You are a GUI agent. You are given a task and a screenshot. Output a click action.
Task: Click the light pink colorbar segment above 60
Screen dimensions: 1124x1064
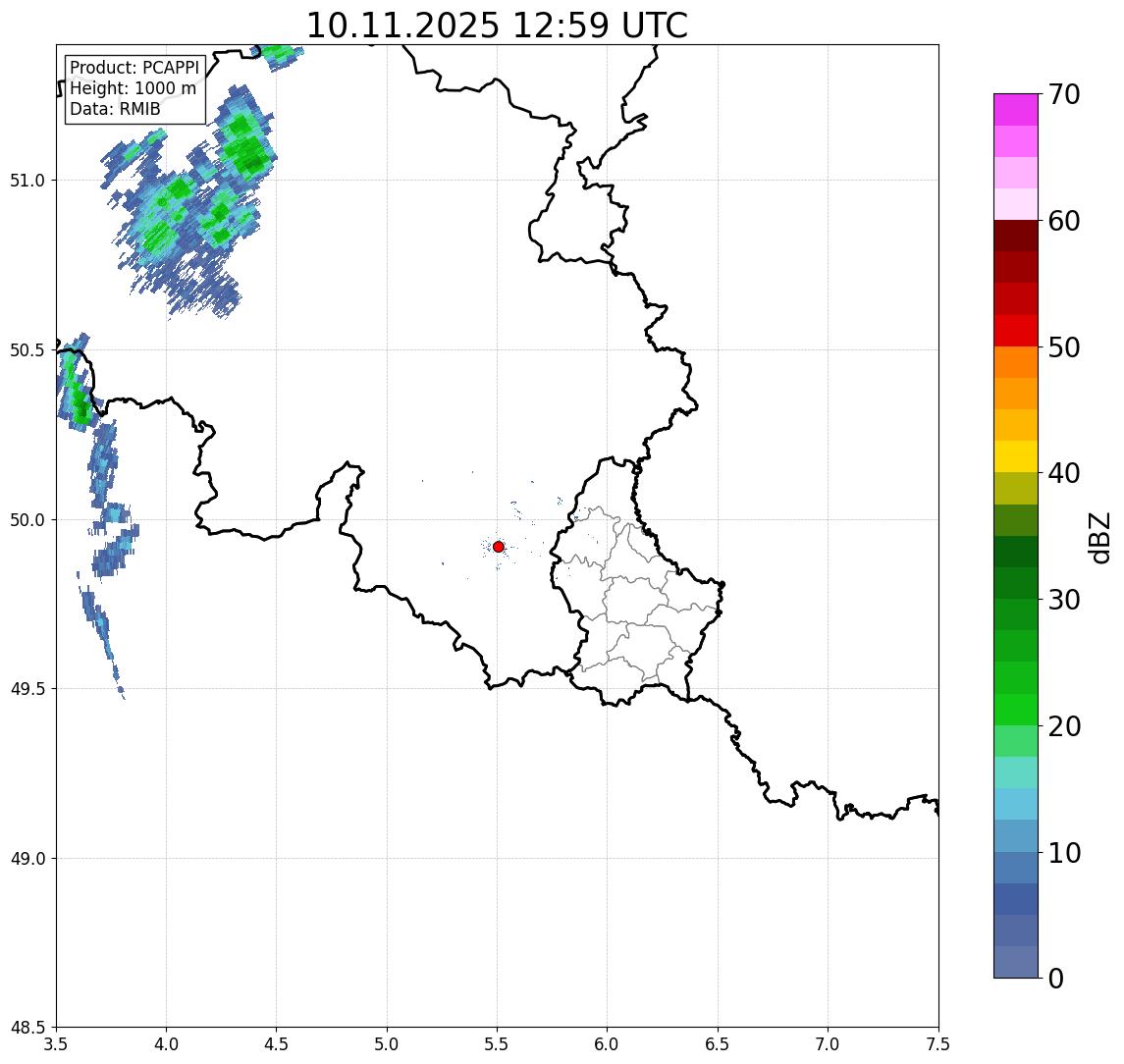click(x=1016, y=204)
